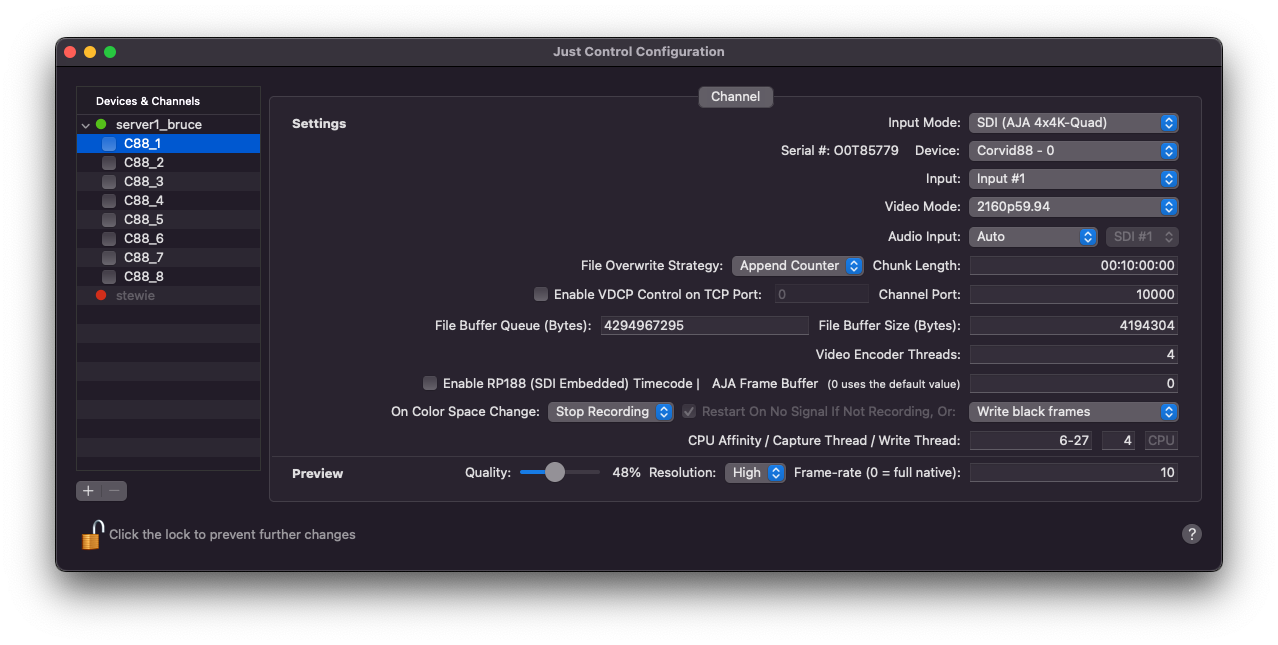Open the On Color Space Change dropdown

[x=611, y=412]
